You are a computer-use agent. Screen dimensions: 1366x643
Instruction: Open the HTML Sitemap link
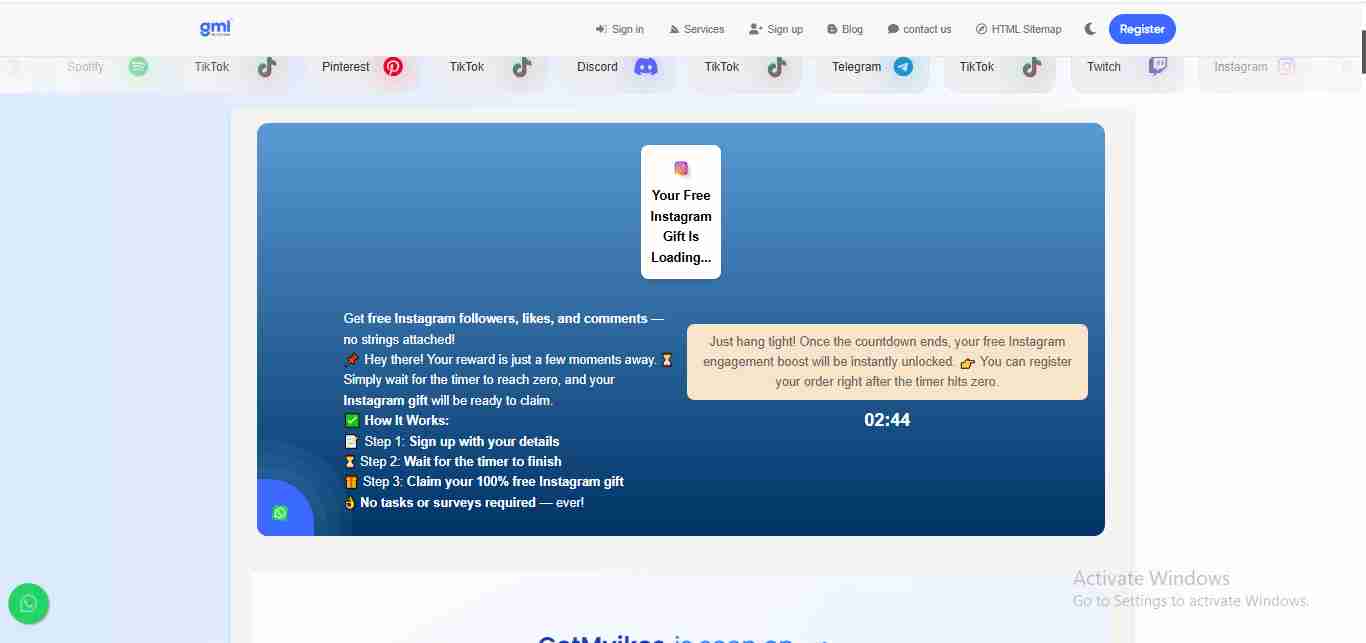pyautogui.click(x=1018, y=29)
